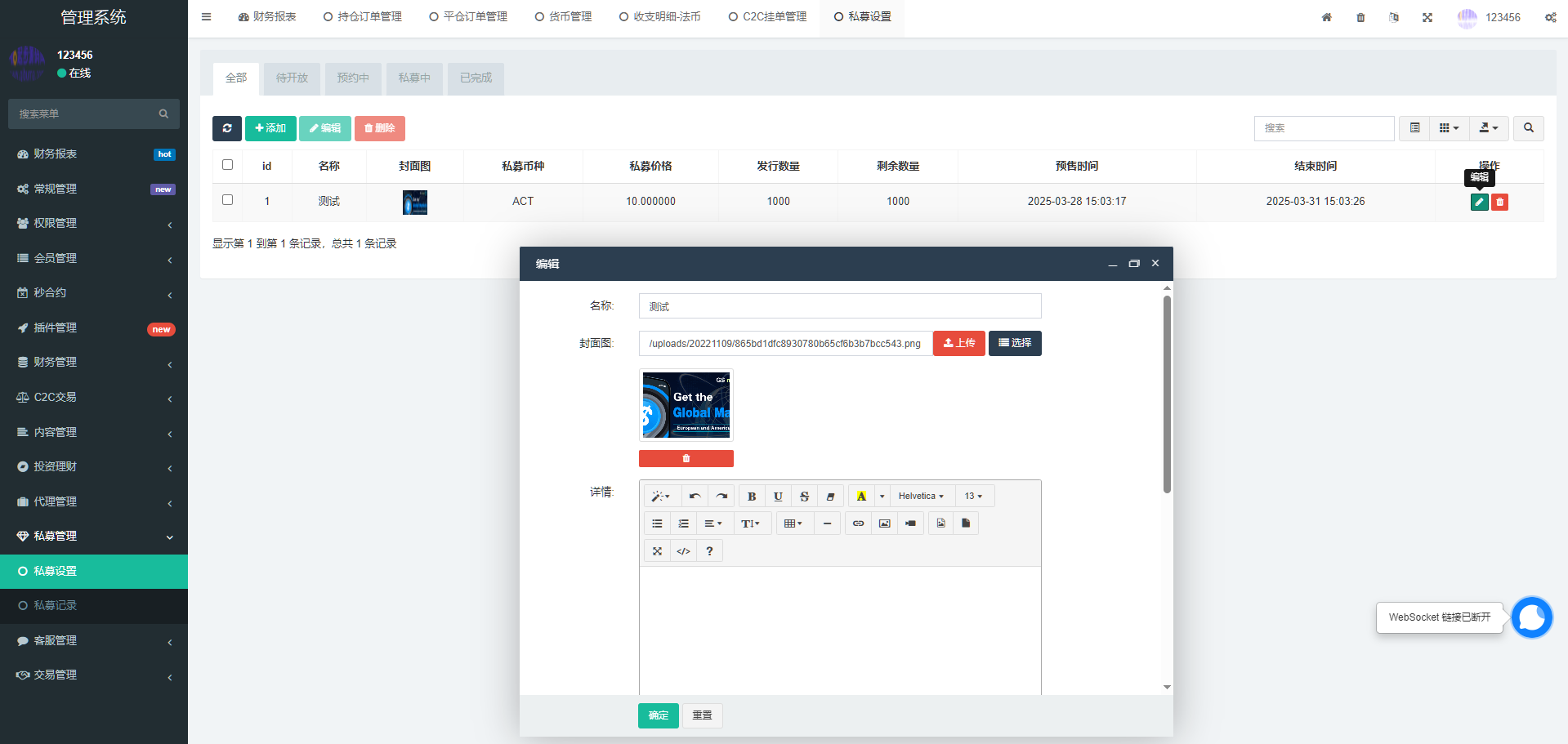Toggle bold in the detail editor
The image size is (1568, 744).
pyautogui.click(x=752, y=497)
